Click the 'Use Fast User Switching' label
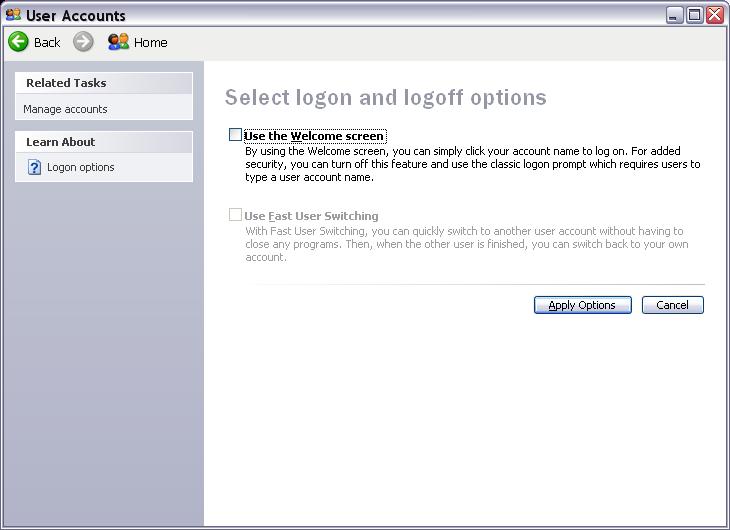Image resolution: width=730 pixels, height=530 pixels. tap(311, 216)
